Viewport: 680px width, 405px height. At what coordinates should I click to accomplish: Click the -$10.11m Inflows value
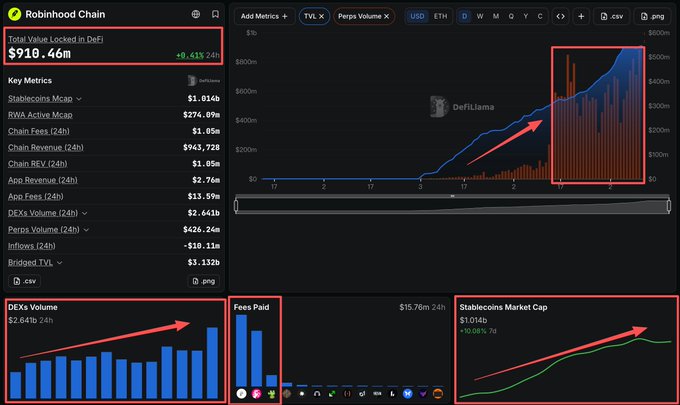201,246
